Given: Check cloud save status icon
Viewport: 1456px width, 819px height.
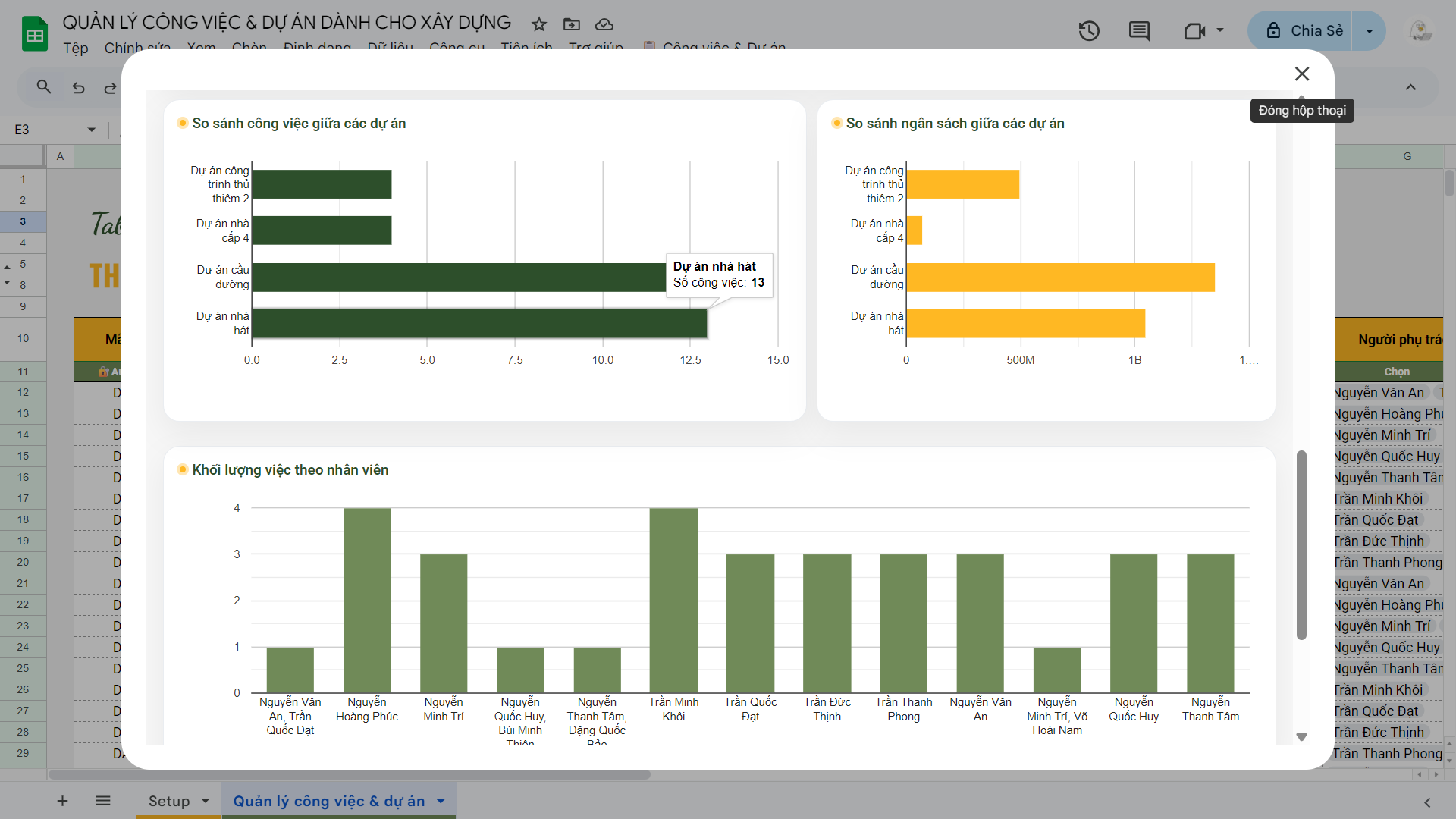Looking at the screenshot, I should [604, 24].
